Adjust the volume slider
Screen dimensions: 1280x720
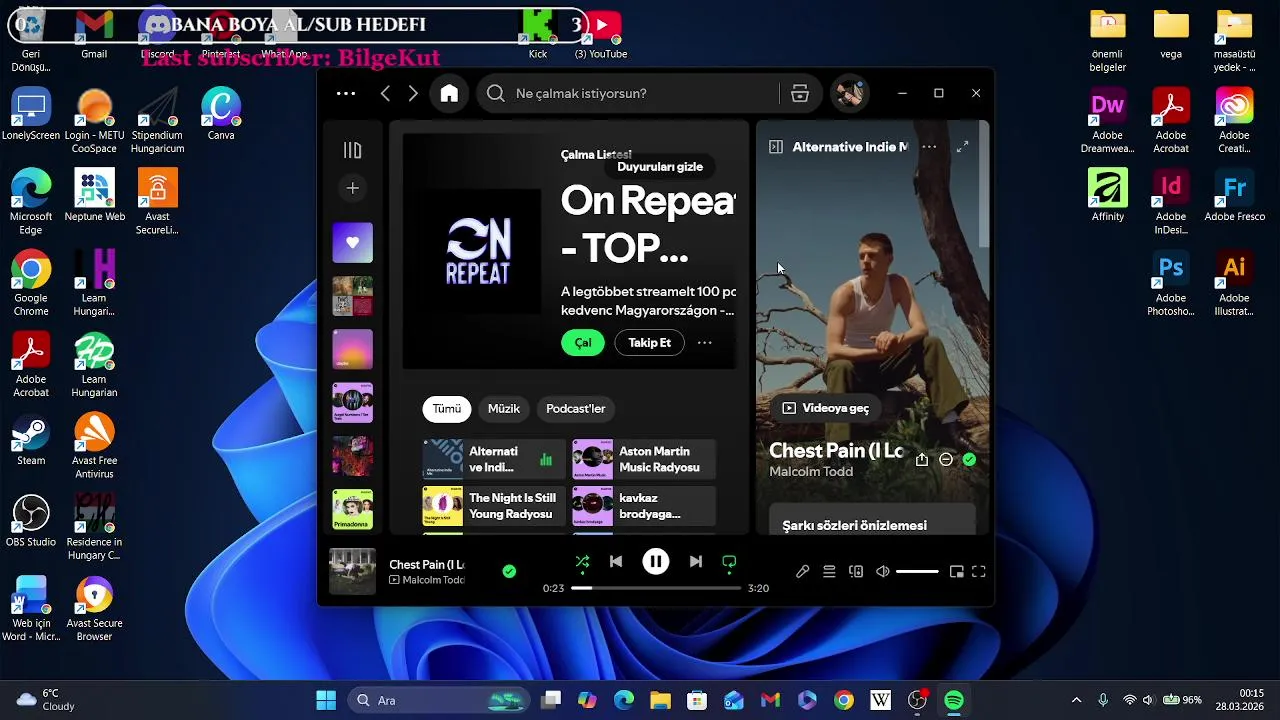pos(917,572)
